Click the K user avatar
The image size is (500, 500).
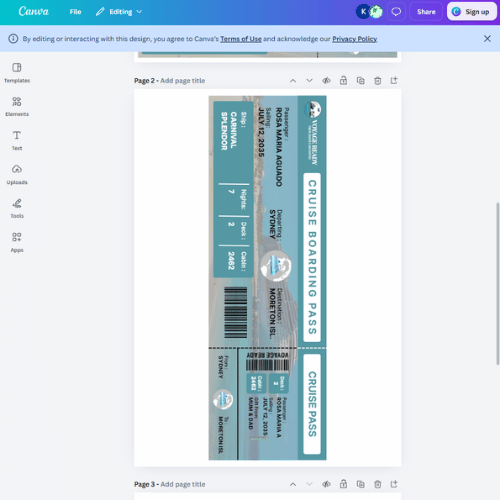(363, 12)
